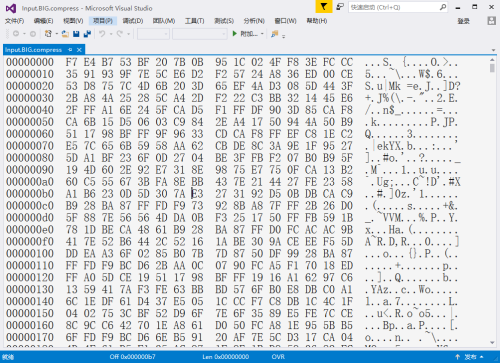Viewport: 500px width, 363px height.
Task: Open the solution platforms combo box
Action: coord(200,34)
